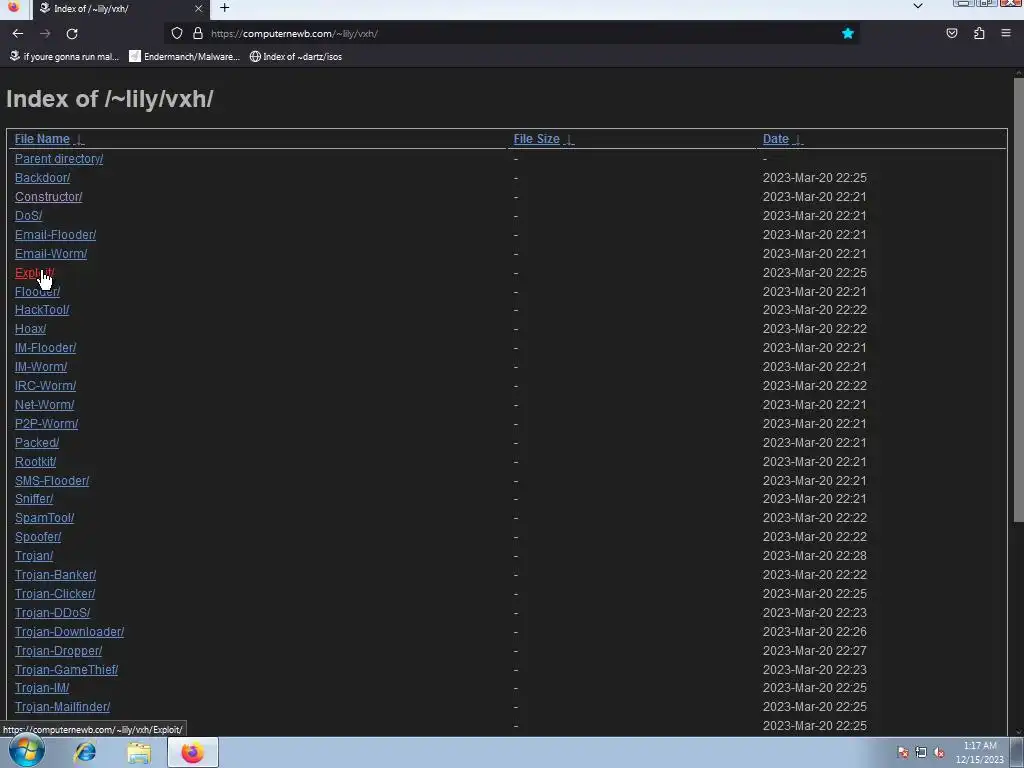Open the Windows Start orb
The width and height of the screenshot is (1024, 768).
pyautogui.click(x=27, y=752)
